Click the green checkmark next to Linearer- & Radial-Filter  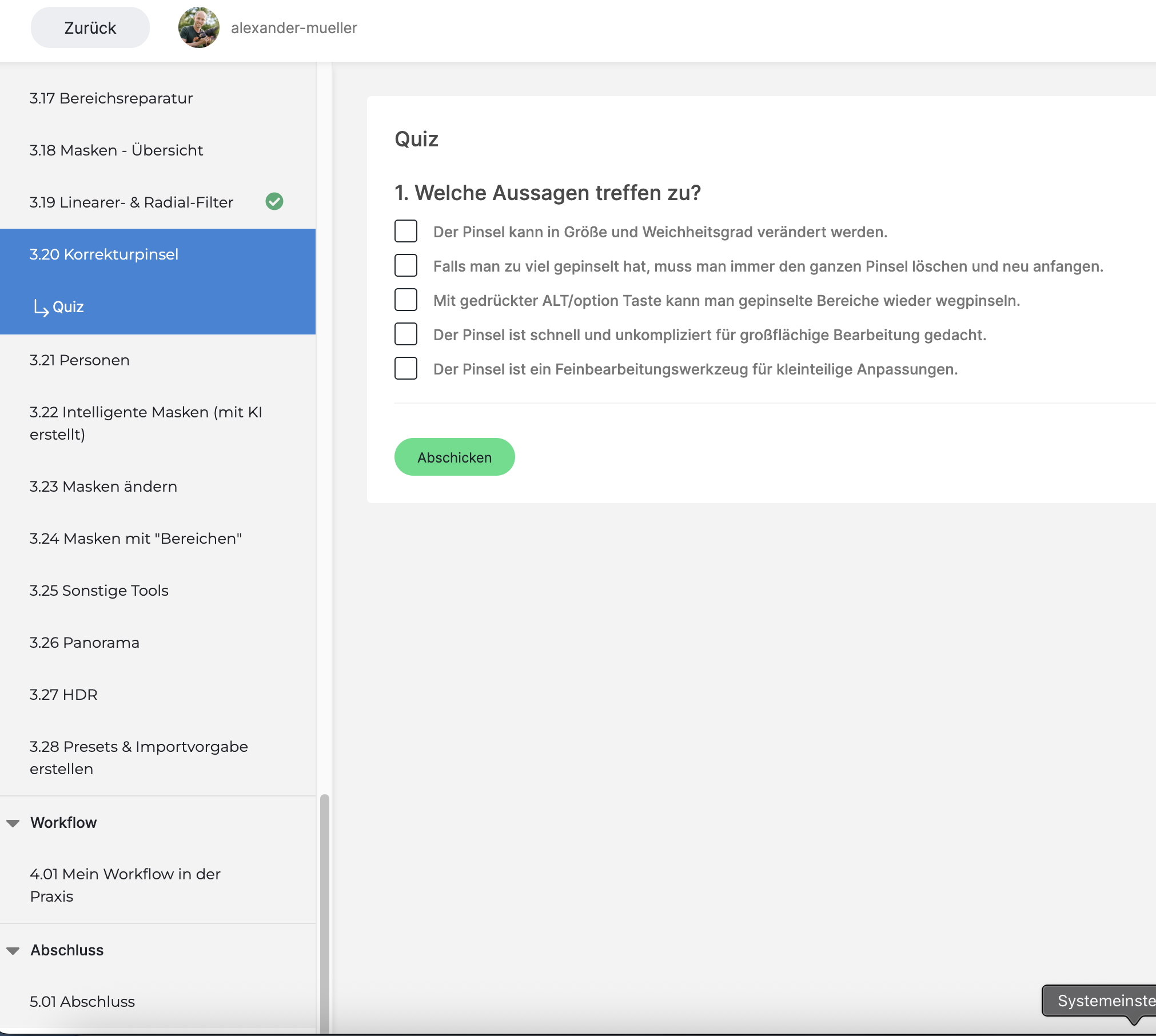click(274, 201)
